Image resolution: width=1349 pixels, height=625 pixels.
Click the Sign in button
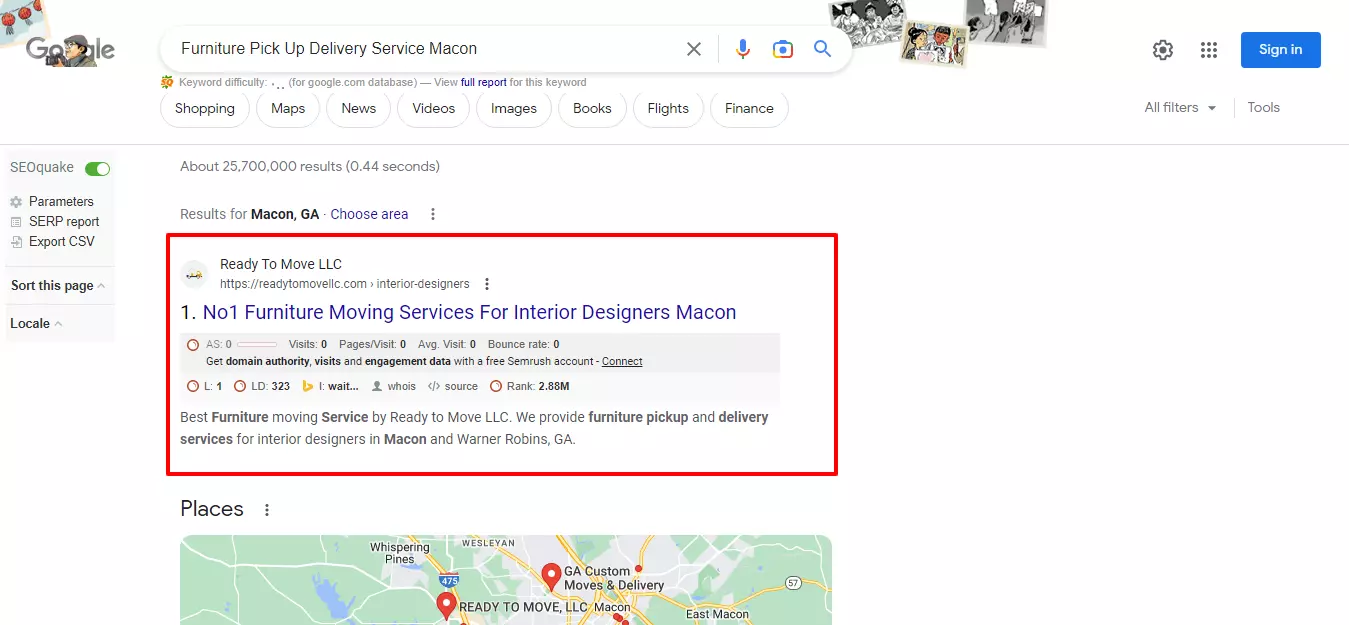(x=1280, y=50)
